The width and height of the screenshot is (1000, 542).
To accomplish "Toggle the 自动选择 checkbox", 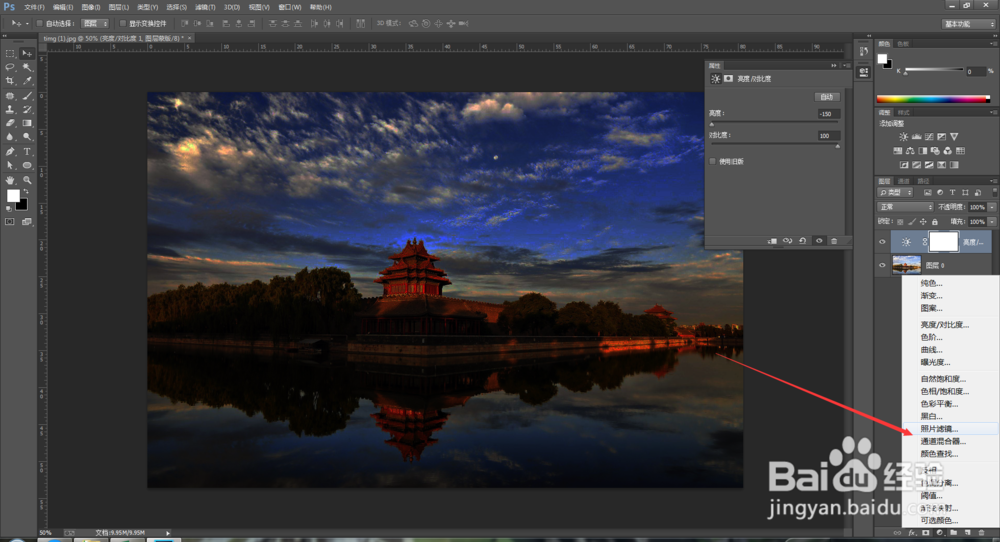I will (39, 24).
